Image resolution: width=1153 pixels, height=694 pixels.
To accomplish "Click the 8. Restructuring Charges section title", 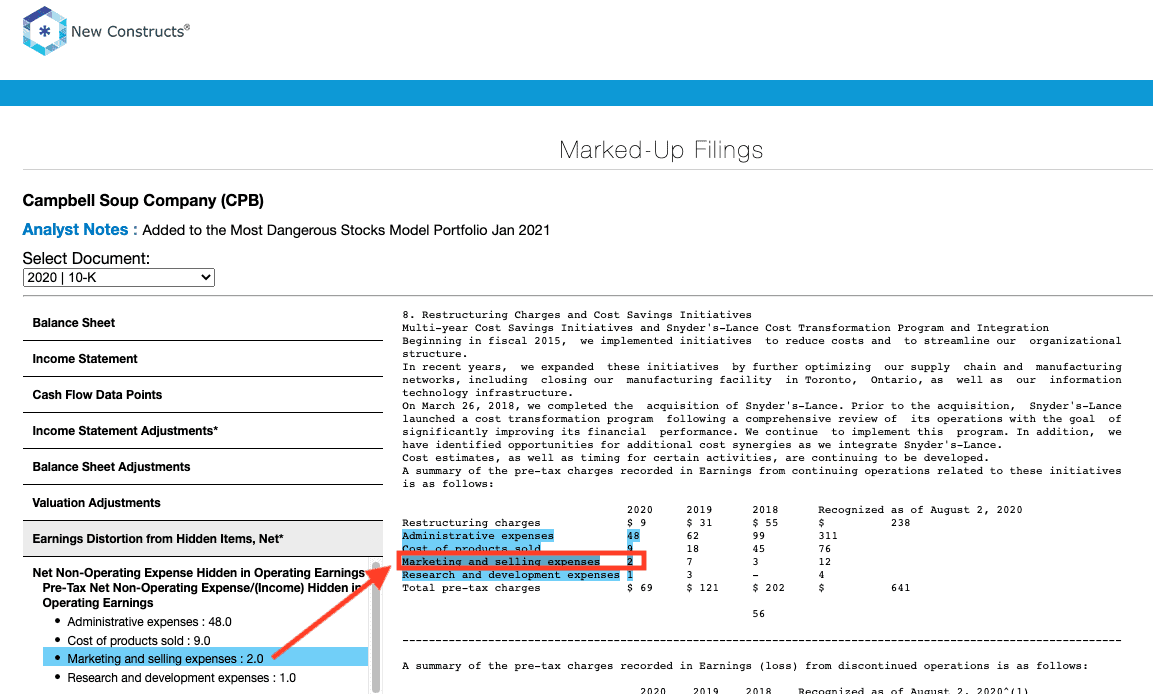I will tap(577, 315).
